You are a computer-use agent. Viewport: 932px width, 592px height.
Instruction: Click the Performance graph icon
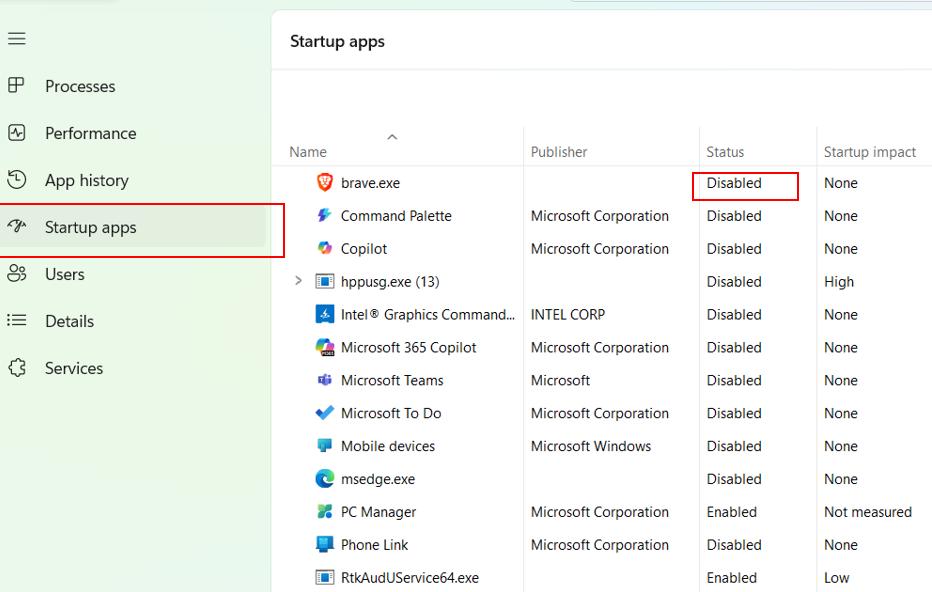[17, 133]
